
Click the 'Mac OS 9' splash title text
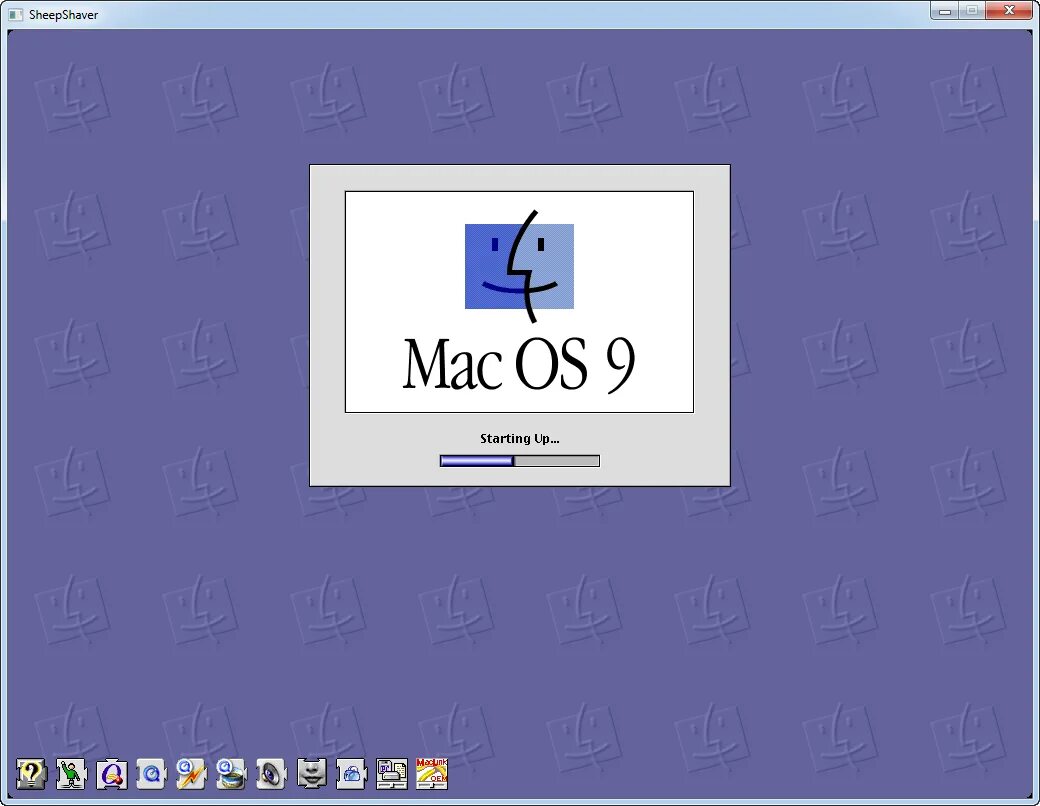(519, 364)
